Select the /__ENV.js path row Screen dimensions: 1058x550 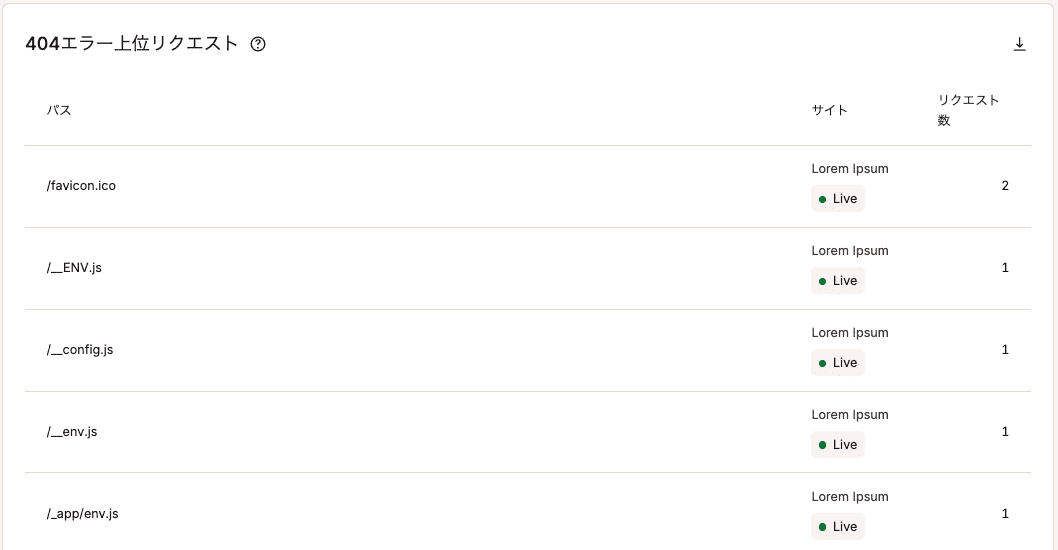click(74, 268)
